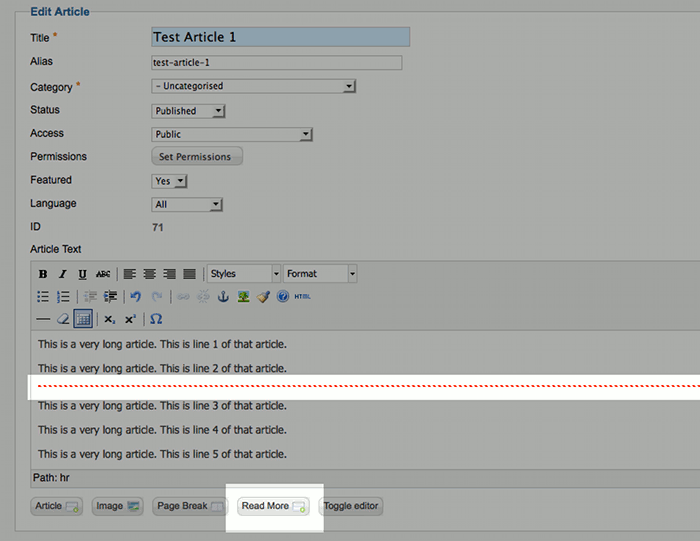700x541 pixels.
Task: Apply subscript formatting
Action: pos(109,319)
